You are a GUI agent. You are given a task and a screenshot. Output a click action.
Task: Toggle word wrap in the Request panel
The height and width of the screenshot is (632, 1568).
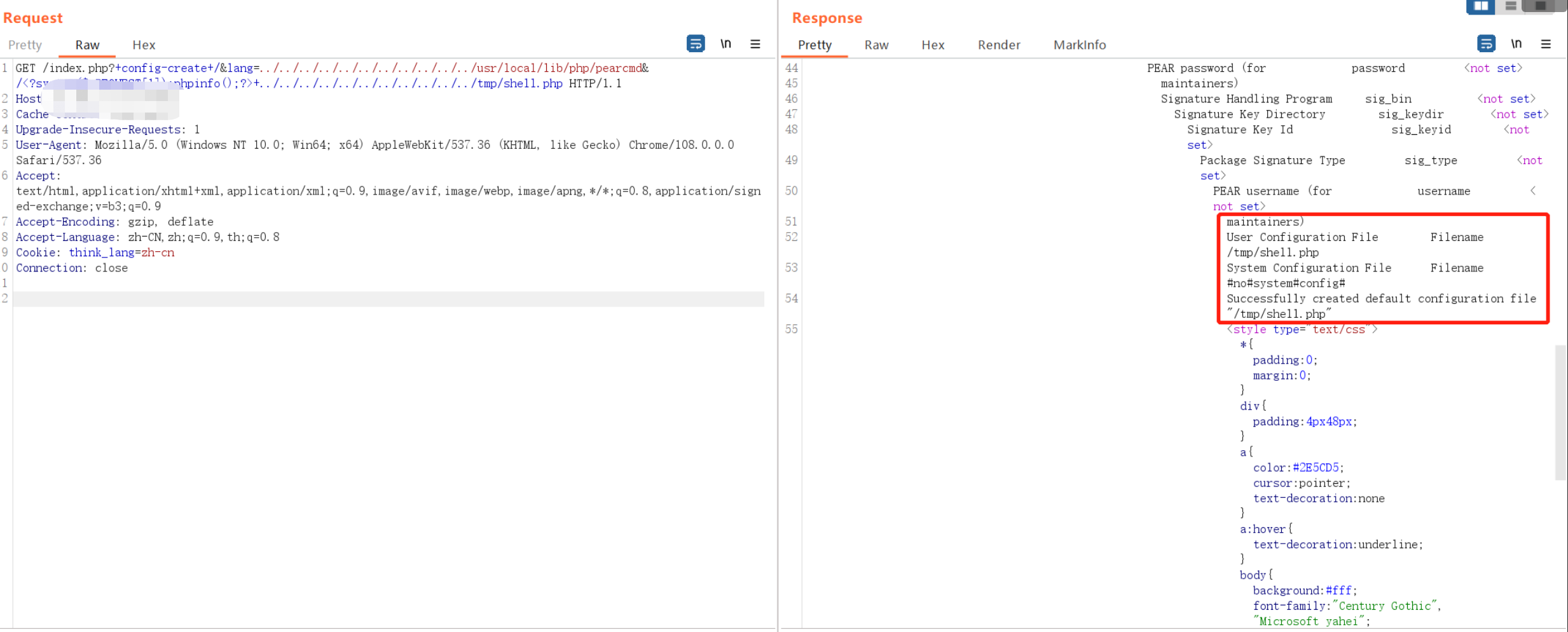[x=695, y=44]
